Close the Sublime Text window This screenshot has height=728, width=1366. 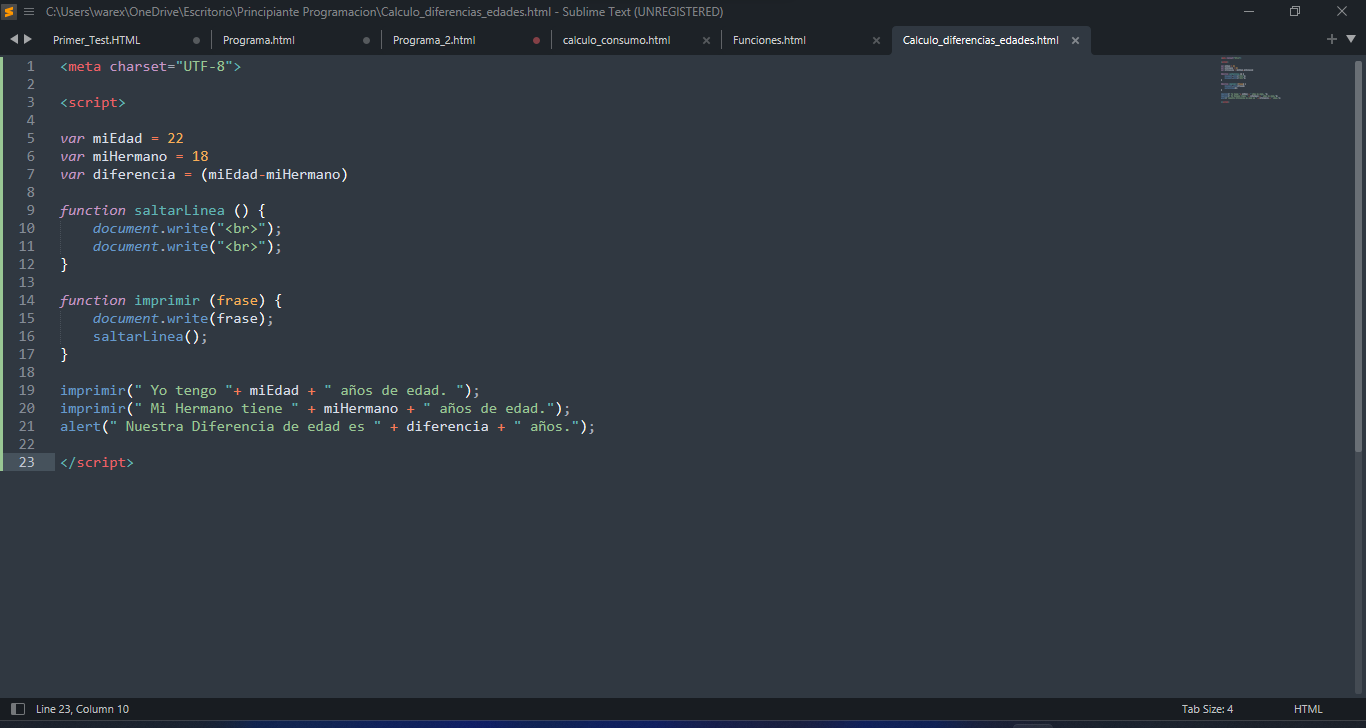point(1342,11)
